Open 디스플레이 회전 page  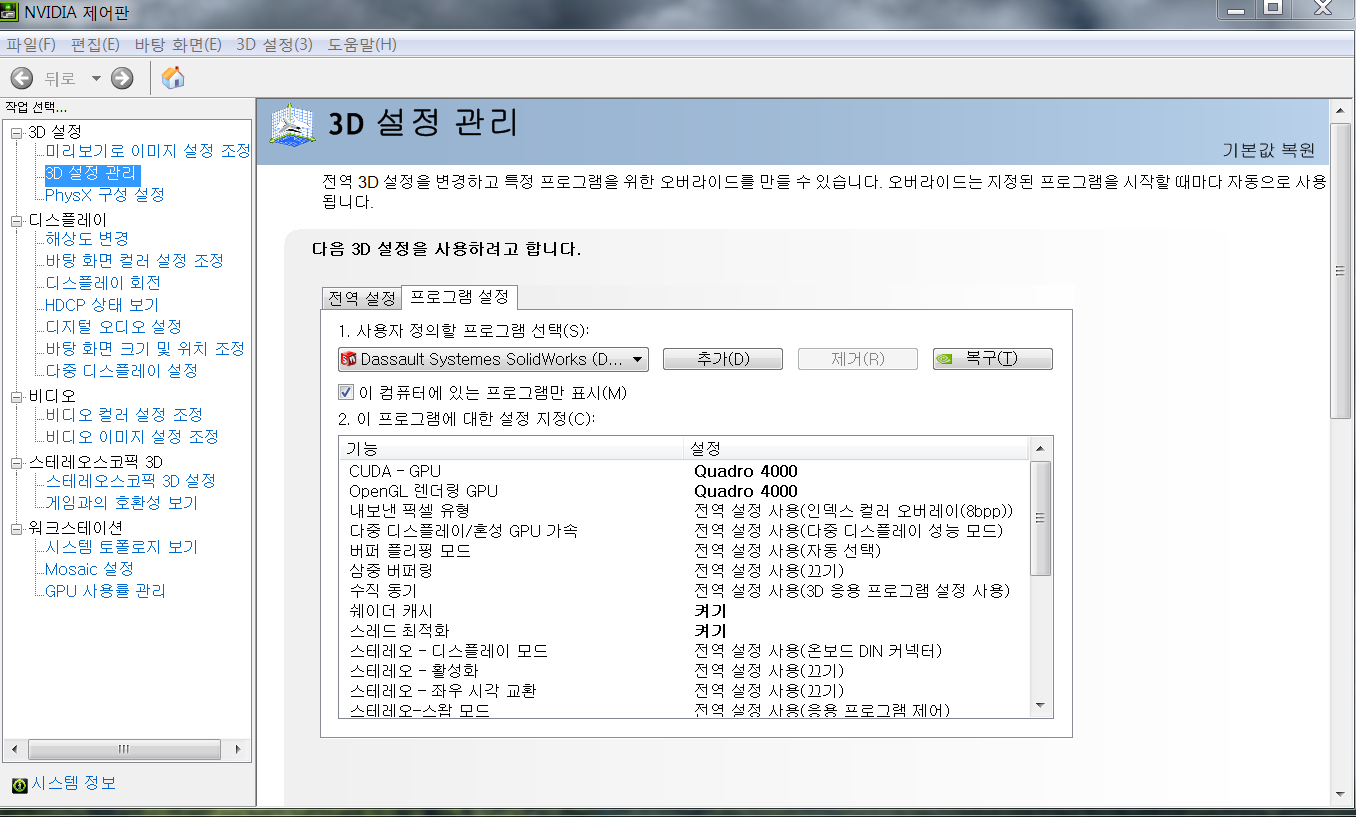[x=103, y=283]
